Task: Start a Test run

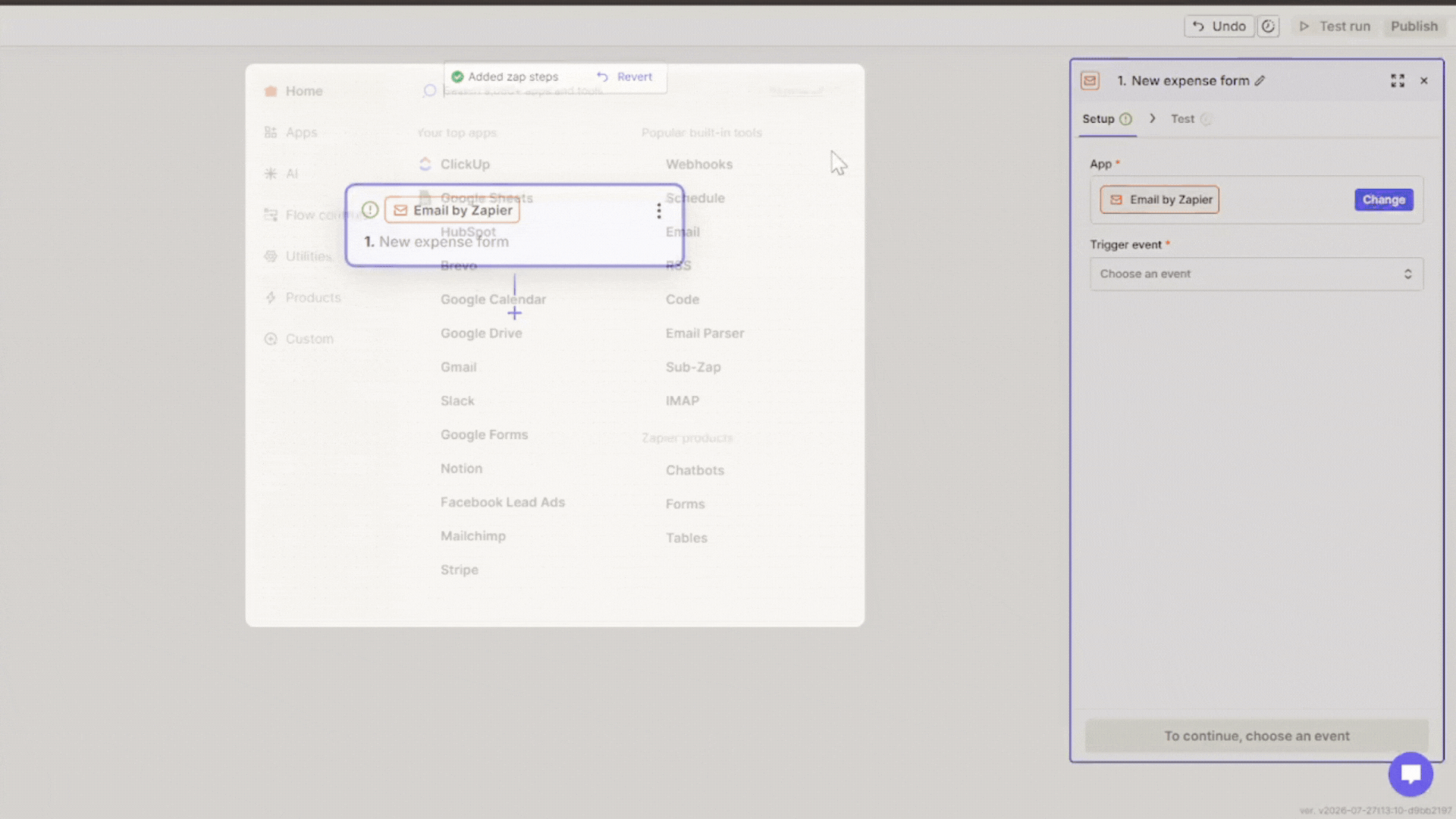Action: pyautogui.click(x=1335, y=27)
